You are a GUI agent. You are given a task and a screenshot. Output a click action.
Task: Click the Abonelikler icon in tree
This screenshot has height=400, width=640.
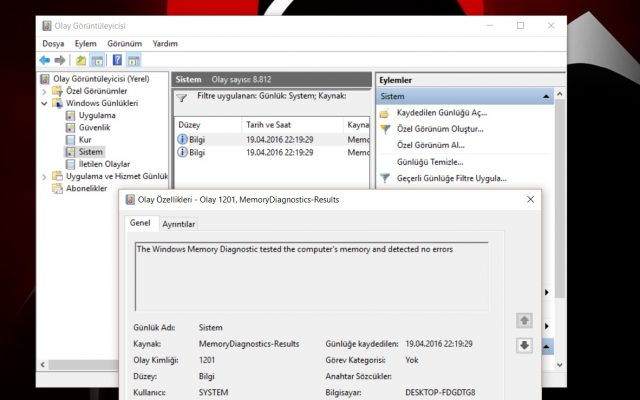57,188
